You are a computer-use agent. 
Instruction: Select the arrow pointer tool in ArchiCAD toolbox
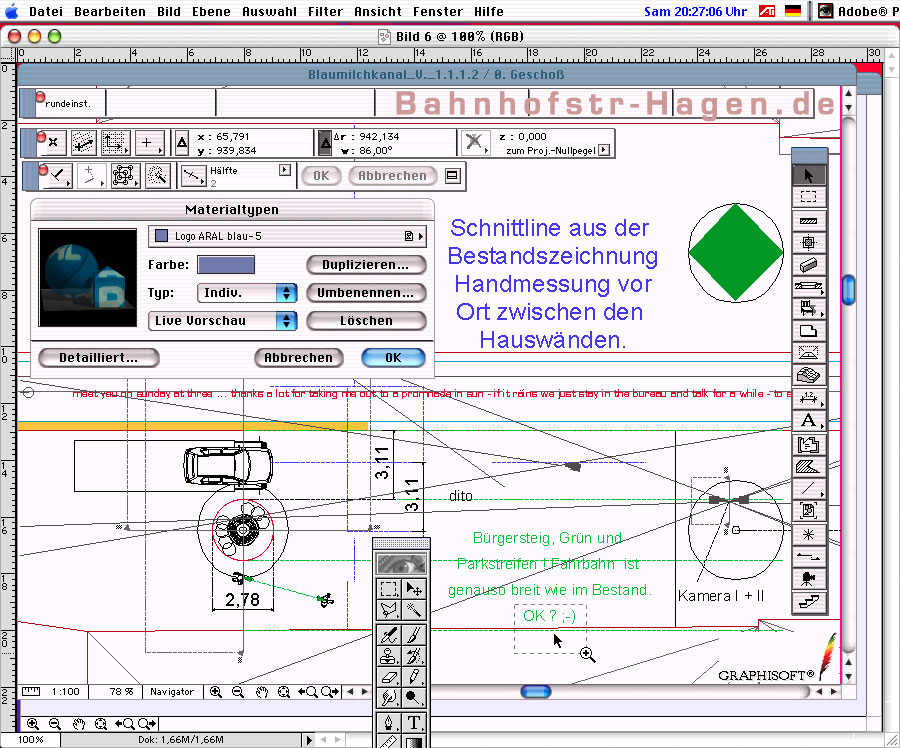[808, 176]
